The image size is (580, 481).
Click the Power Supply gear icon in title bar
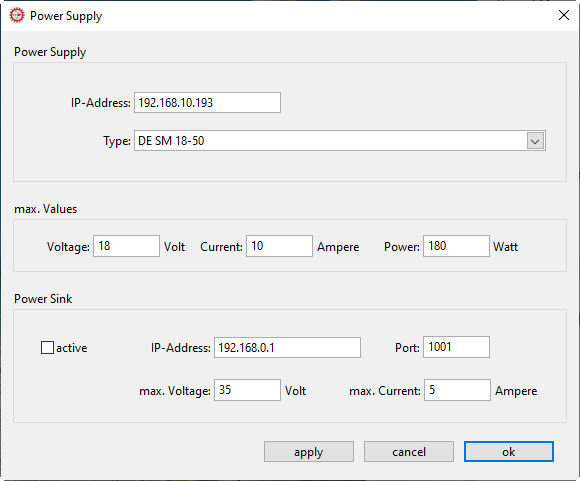tap(17, 16)
